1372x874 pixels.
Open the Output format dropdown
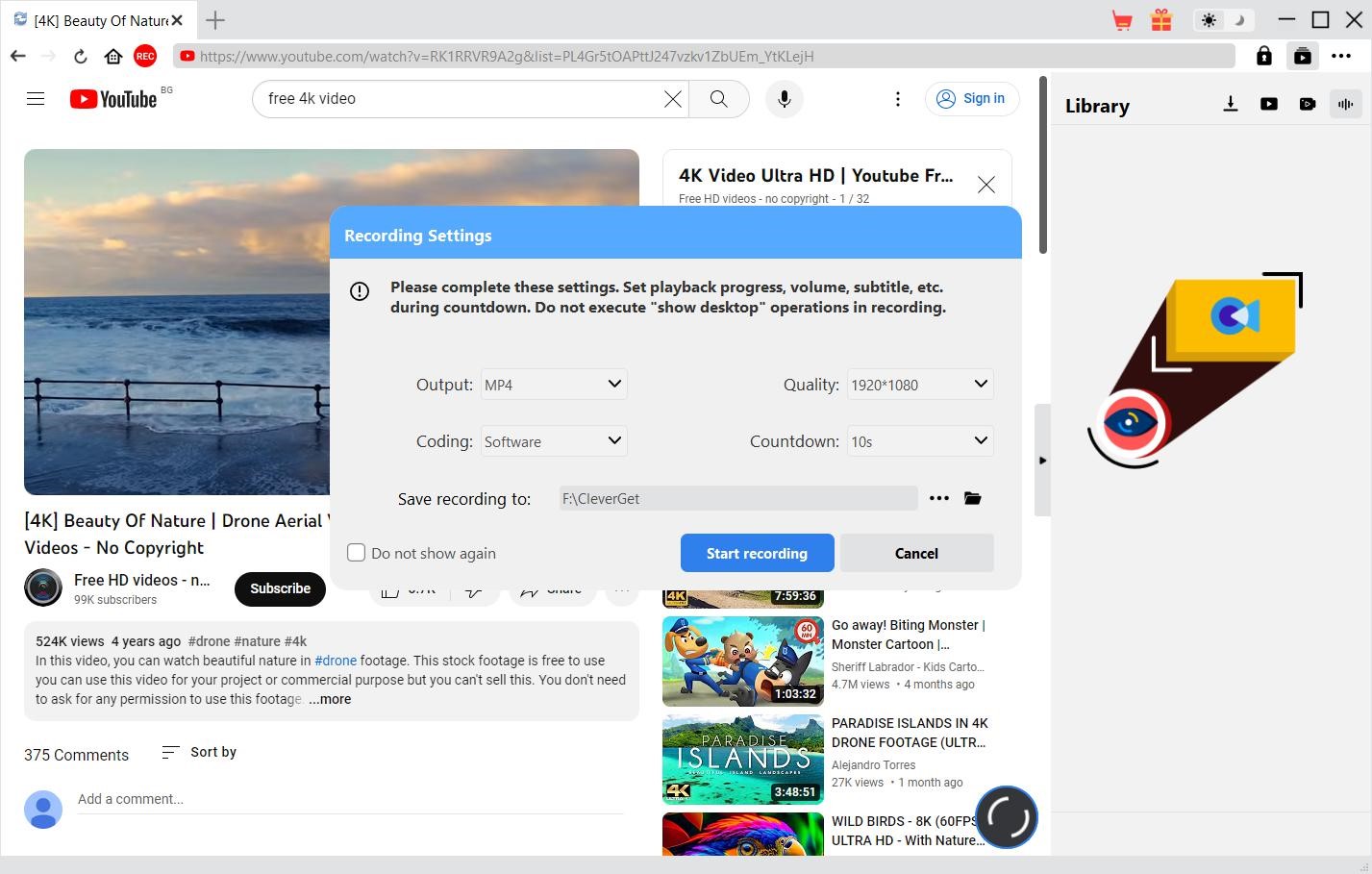coord(554,385)
